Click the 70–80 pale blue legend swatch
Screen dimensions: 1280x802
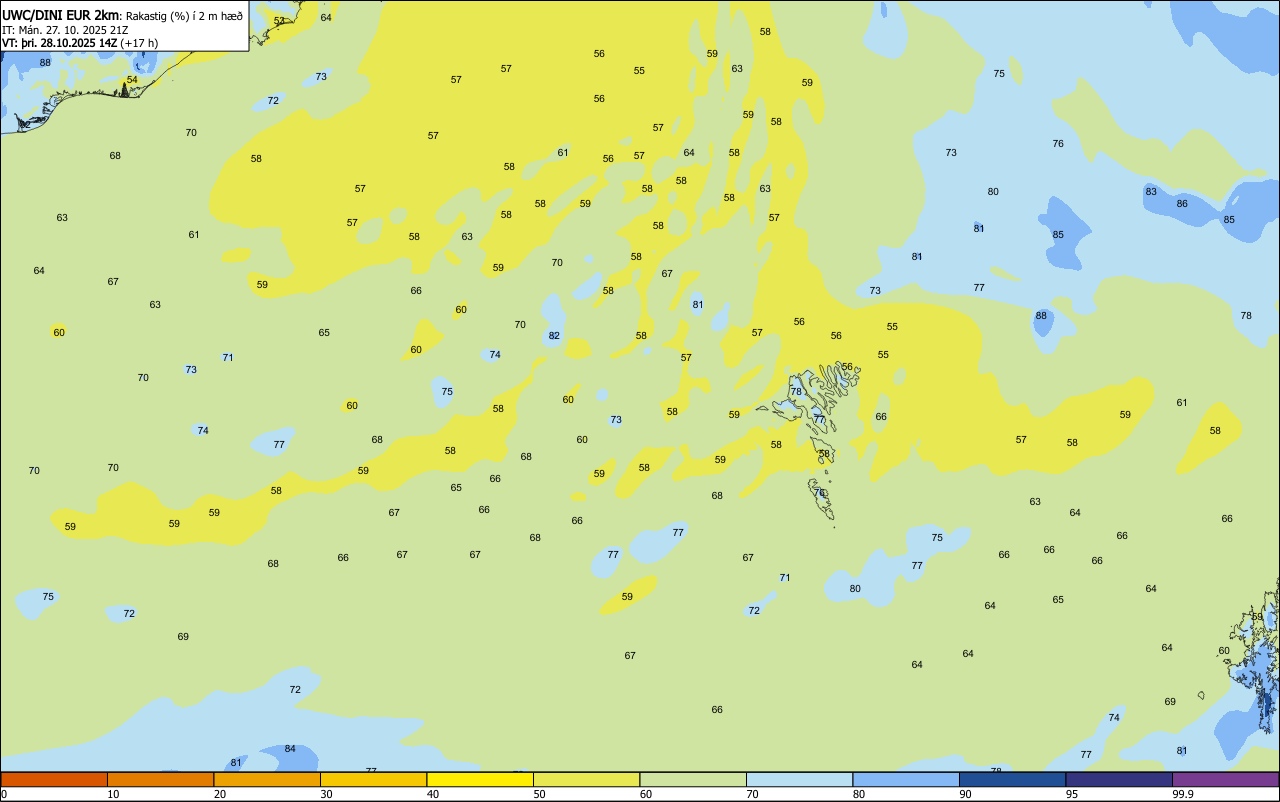point(799,779)
